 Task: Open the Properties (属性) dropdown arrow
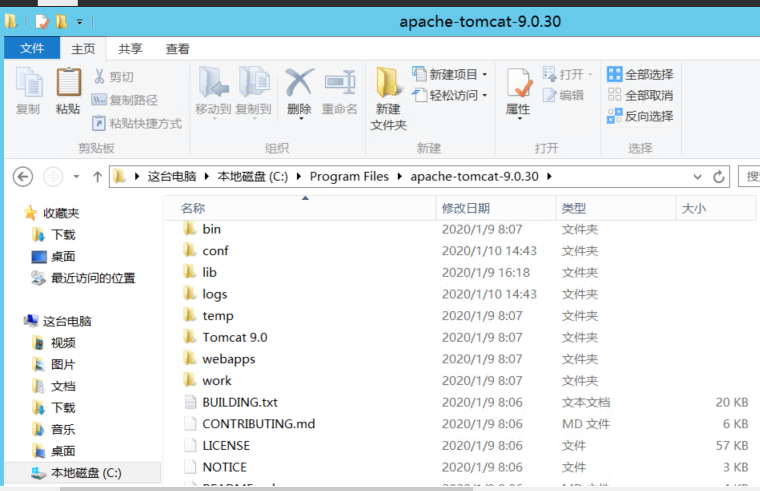coord(520,119)
